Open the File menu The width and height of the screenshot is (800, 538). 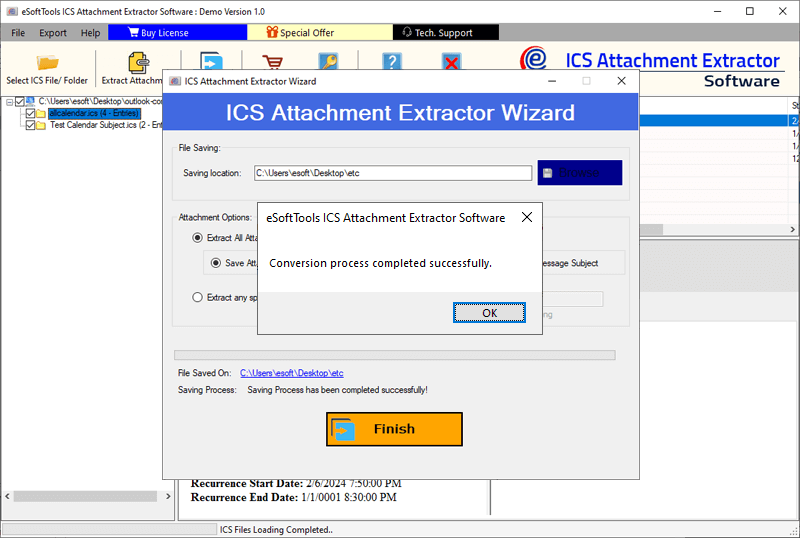tap(18, 33)
